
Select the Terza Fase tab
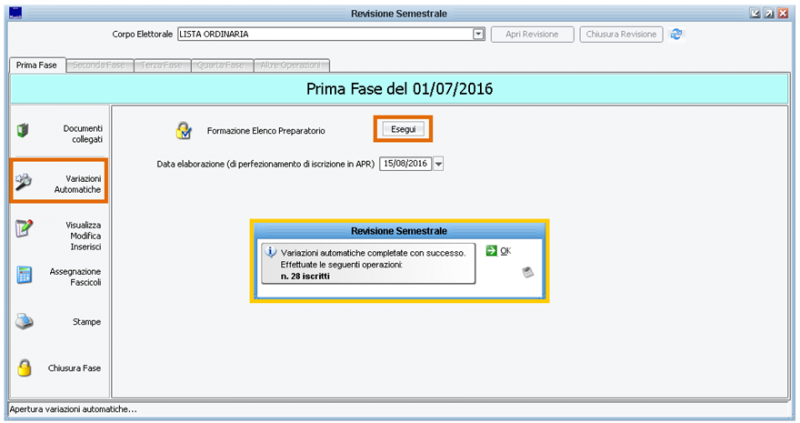click(162, 65)
